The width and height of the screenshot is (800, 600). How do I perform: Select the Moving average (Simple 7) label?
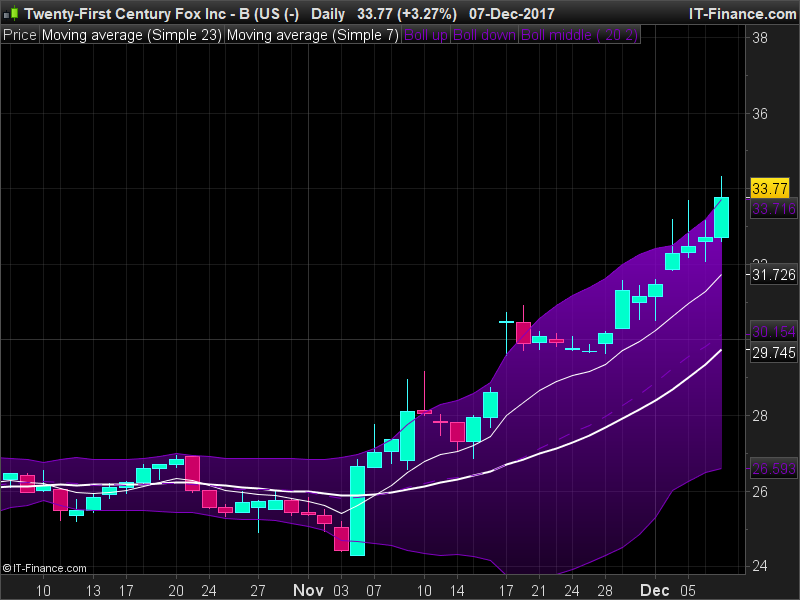313,35
